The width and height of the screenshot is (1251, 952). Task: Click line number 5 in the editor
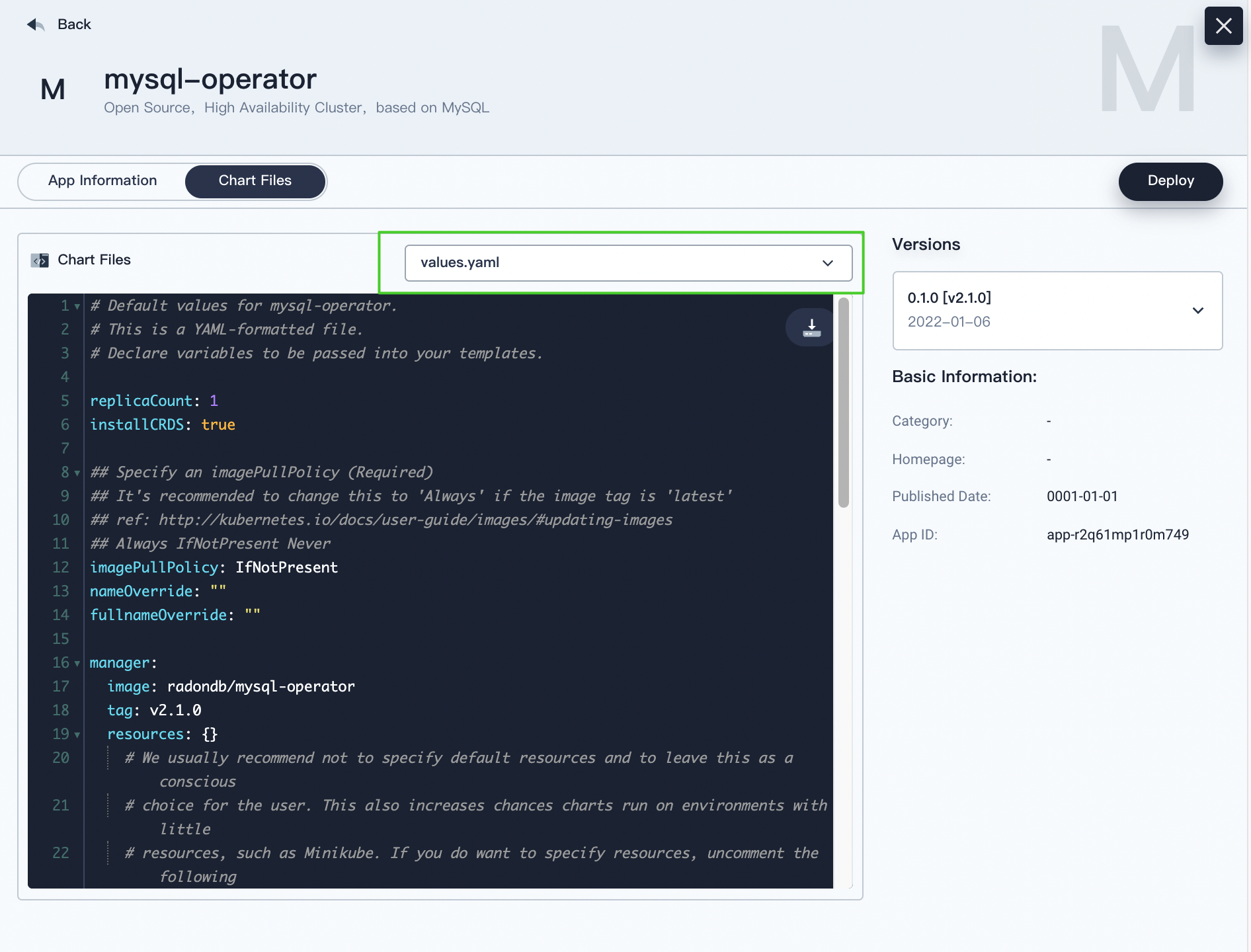[64, 401]
